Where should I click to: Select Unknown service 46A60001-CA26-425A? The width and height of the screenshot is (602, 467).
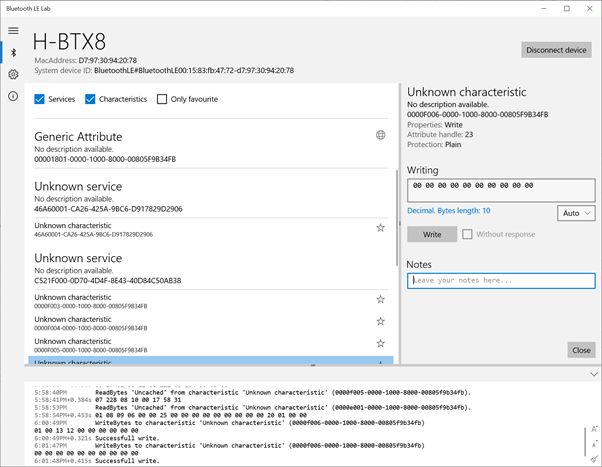coord(211,197)
